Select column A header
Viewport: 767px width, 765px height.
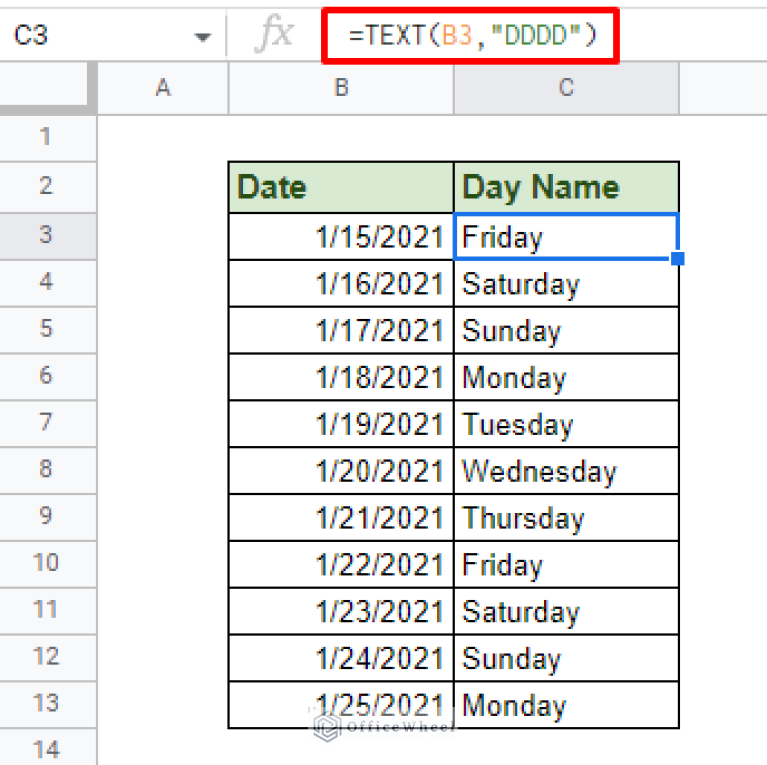coord(163,88)
